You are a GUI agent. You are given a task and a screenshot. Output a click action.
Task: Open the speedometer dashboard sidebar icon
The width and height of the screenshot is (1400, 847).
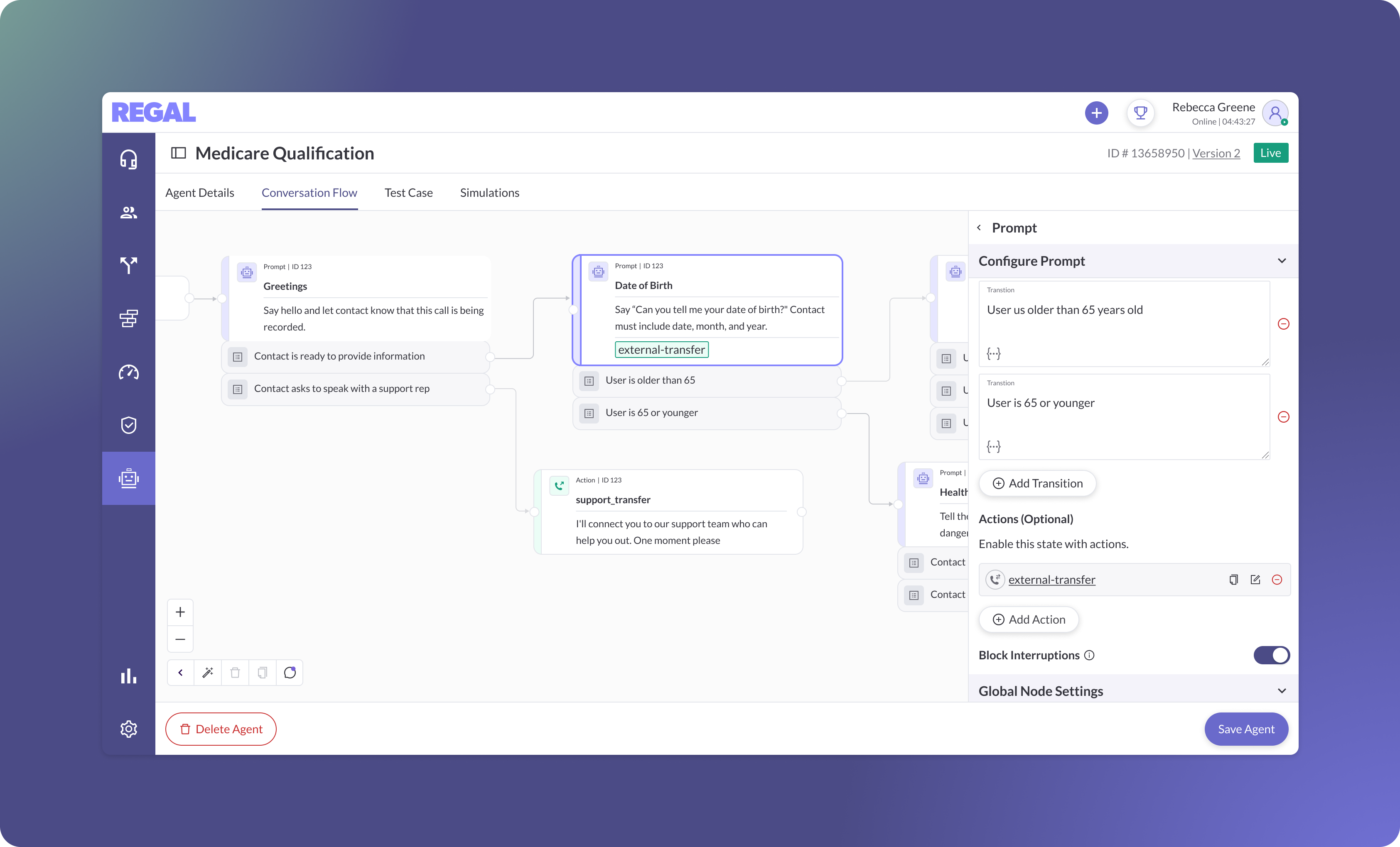click(128, 372)
